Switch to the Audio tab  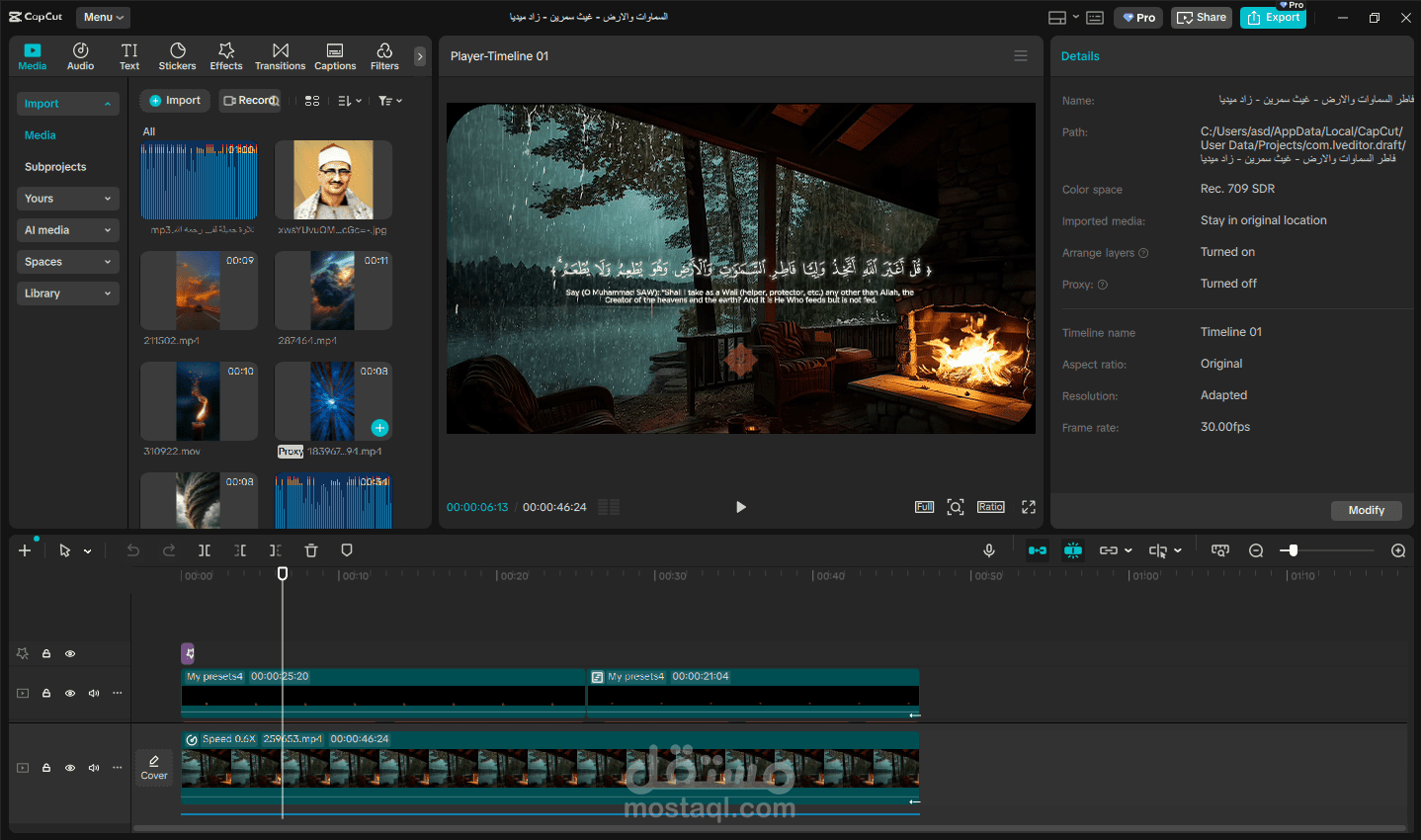tap(81, 56)
